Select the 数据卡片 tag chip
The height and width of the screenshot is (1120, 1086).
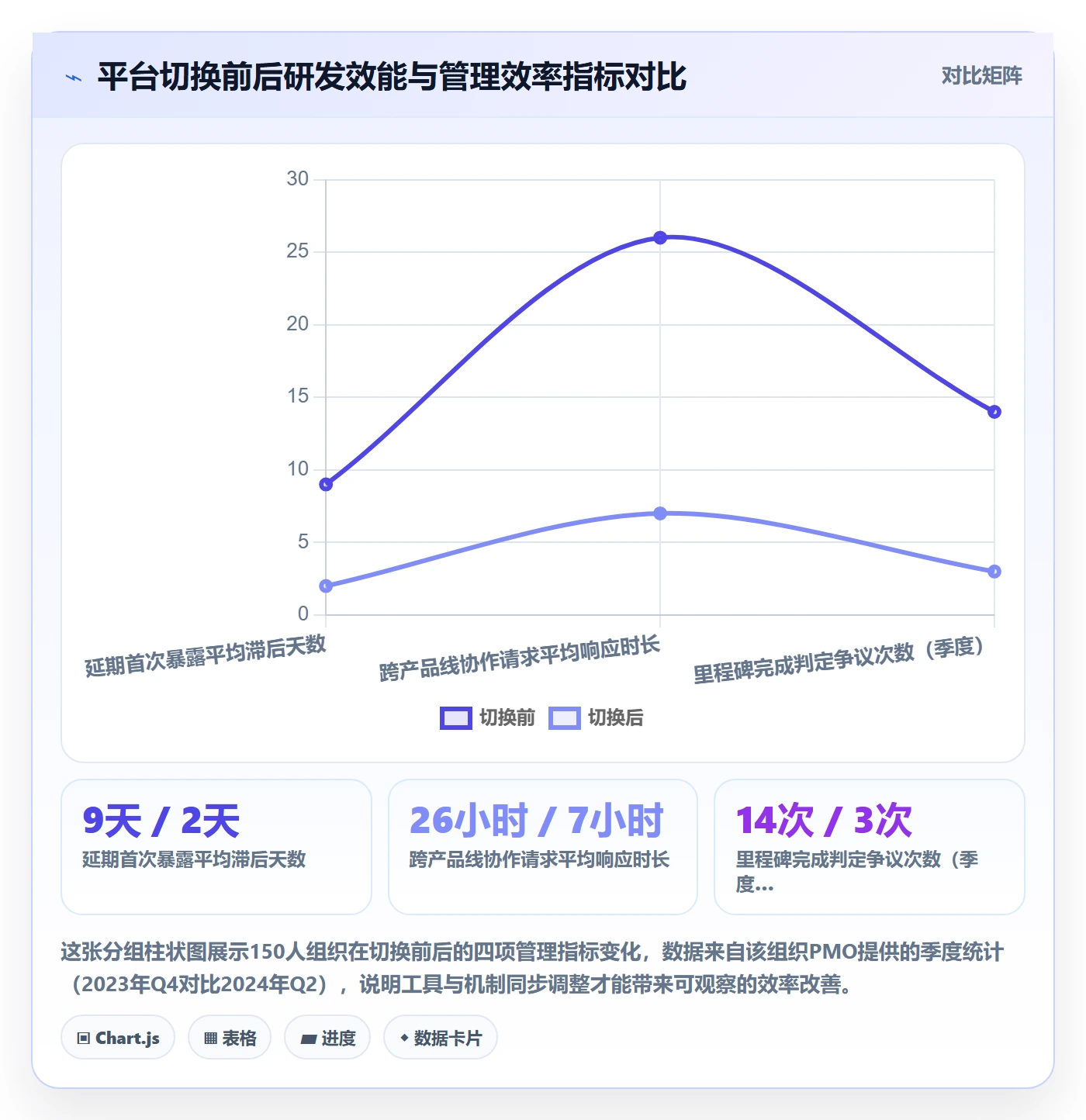(x=441, y=1037)
